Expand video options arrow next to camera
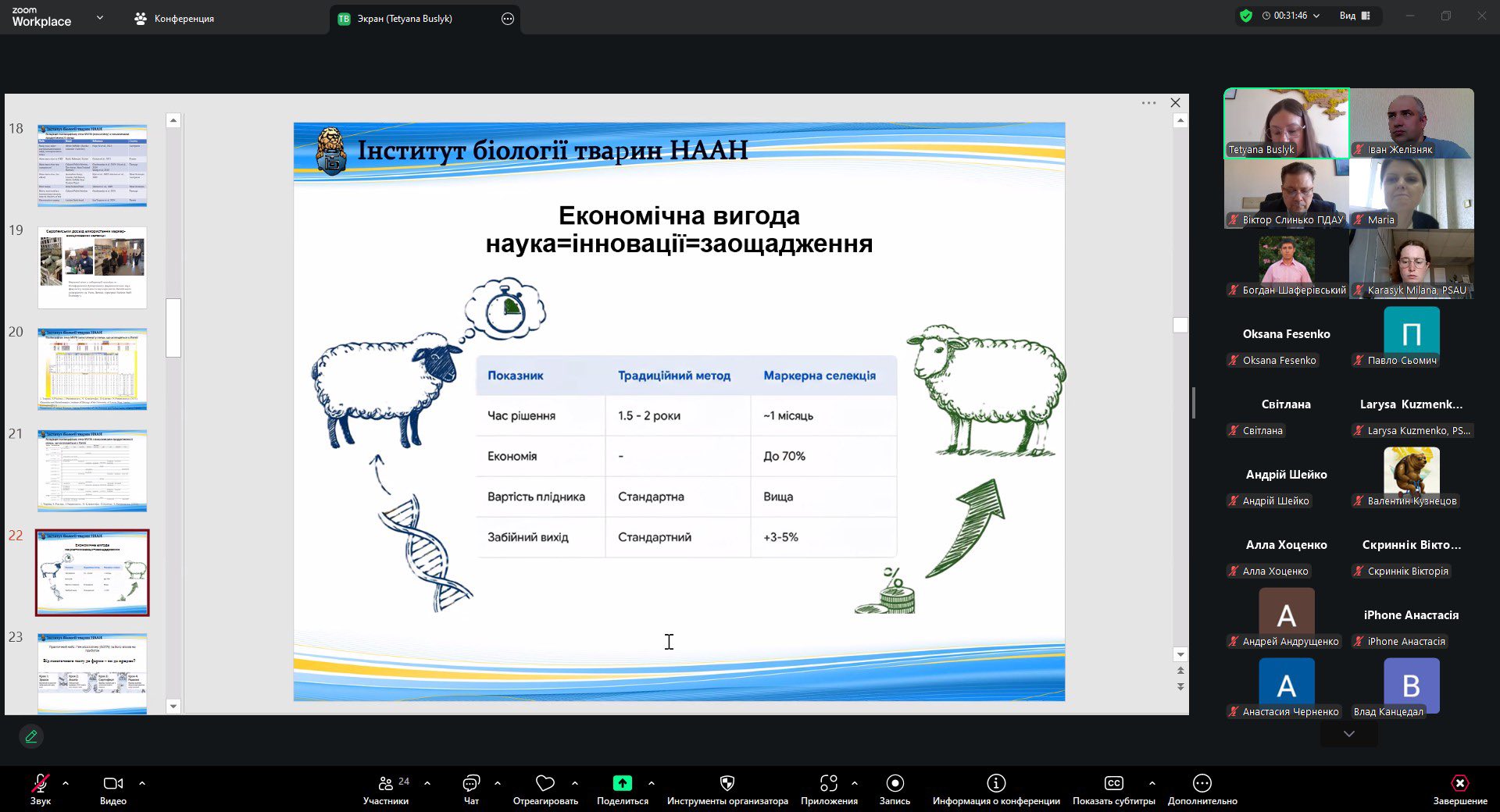This screenshot has width=1500, height=812. click(142, 782)
